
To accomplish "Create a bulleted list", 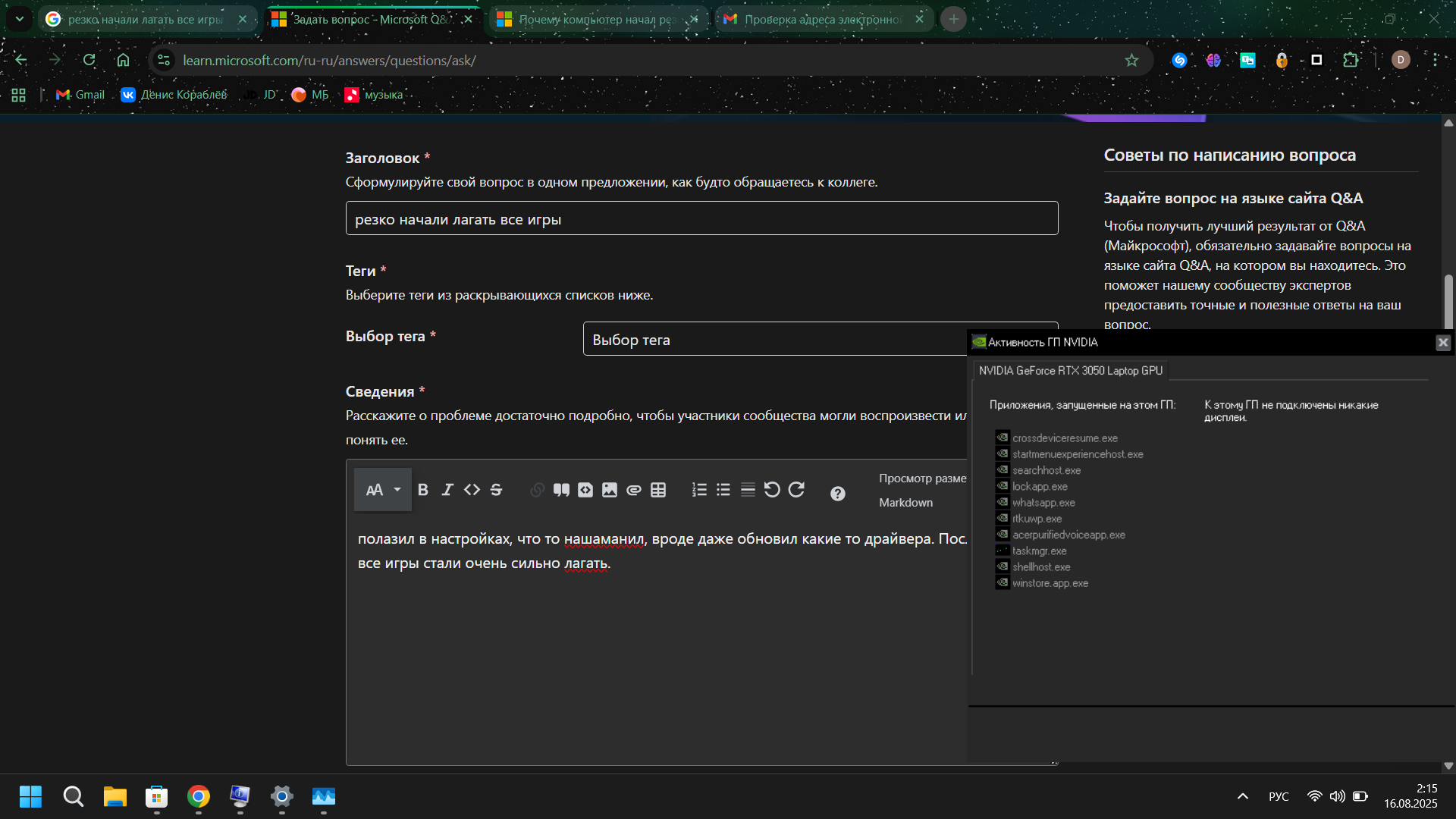I will tap(723, 490).
